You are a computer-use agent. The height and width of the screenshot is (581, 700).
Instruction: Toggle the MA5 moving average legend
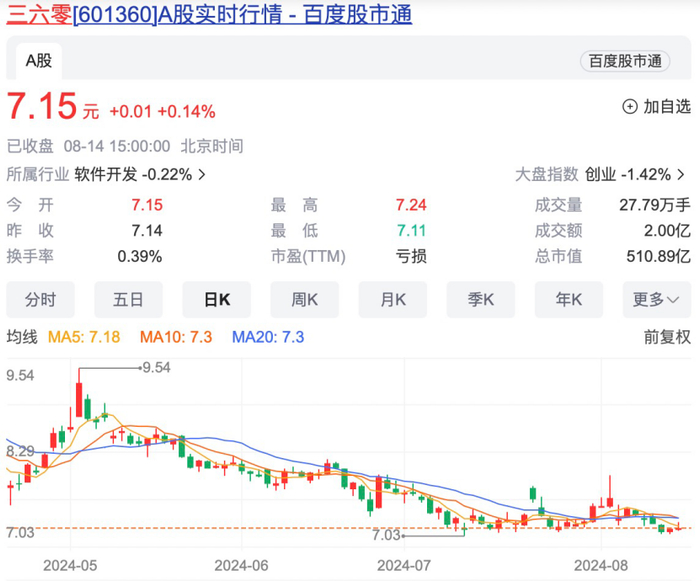pos(84,337)
